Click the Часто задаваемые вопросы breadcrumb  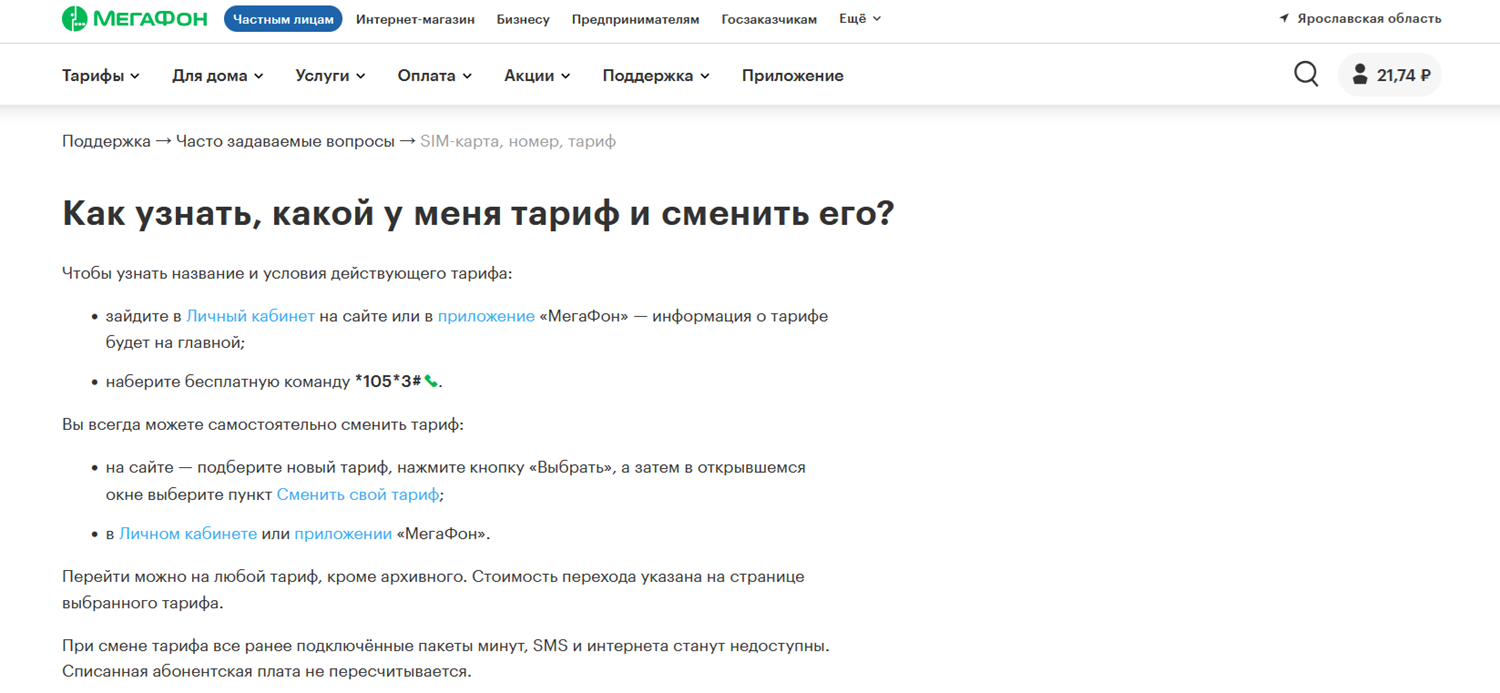point(285,141)
